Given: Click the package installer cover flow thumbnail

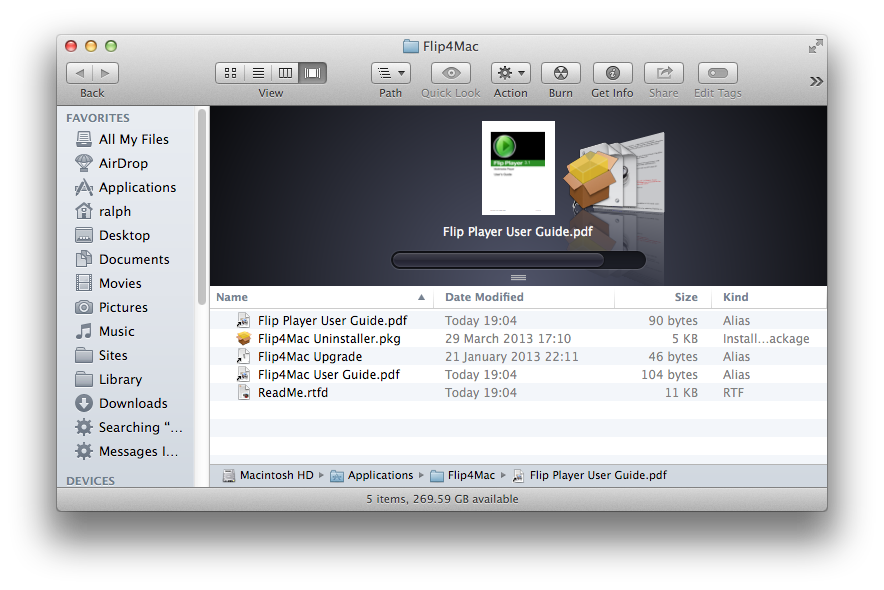Looking at the screenshot, I should (x=590, y=178).
